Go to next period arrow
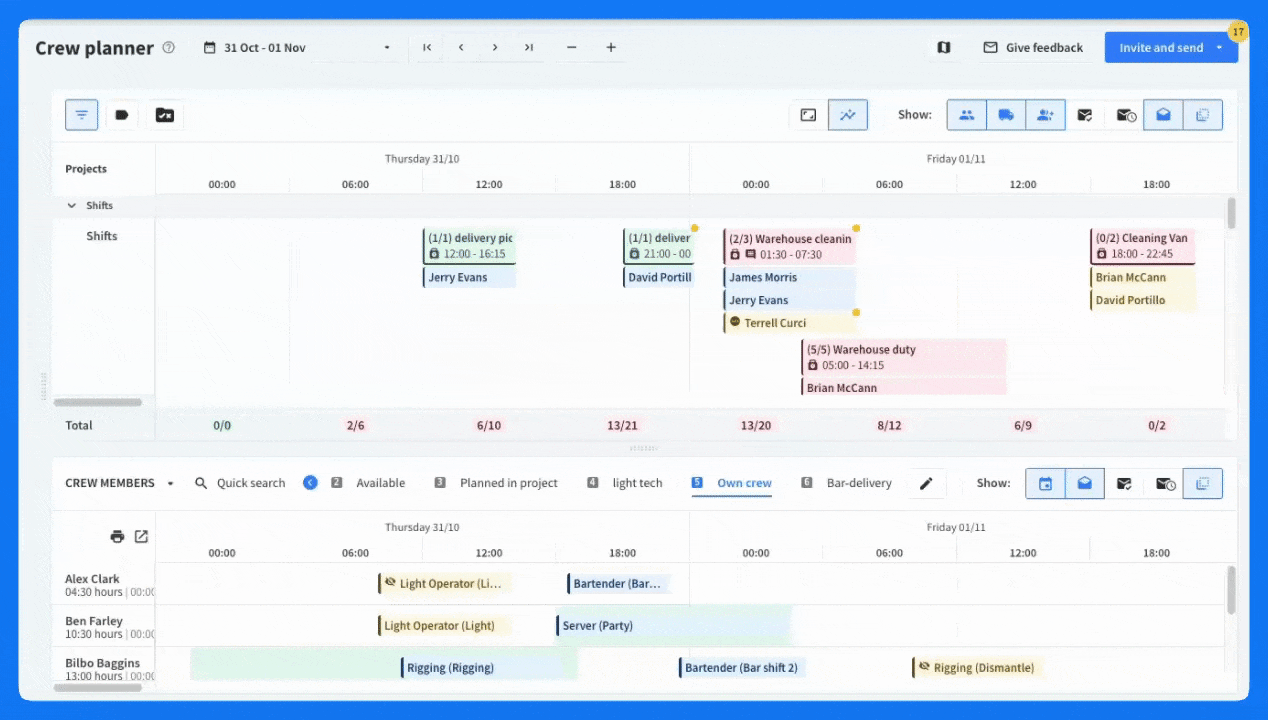Viewport: 1268px width, 720px height. (x=495, y=47)
